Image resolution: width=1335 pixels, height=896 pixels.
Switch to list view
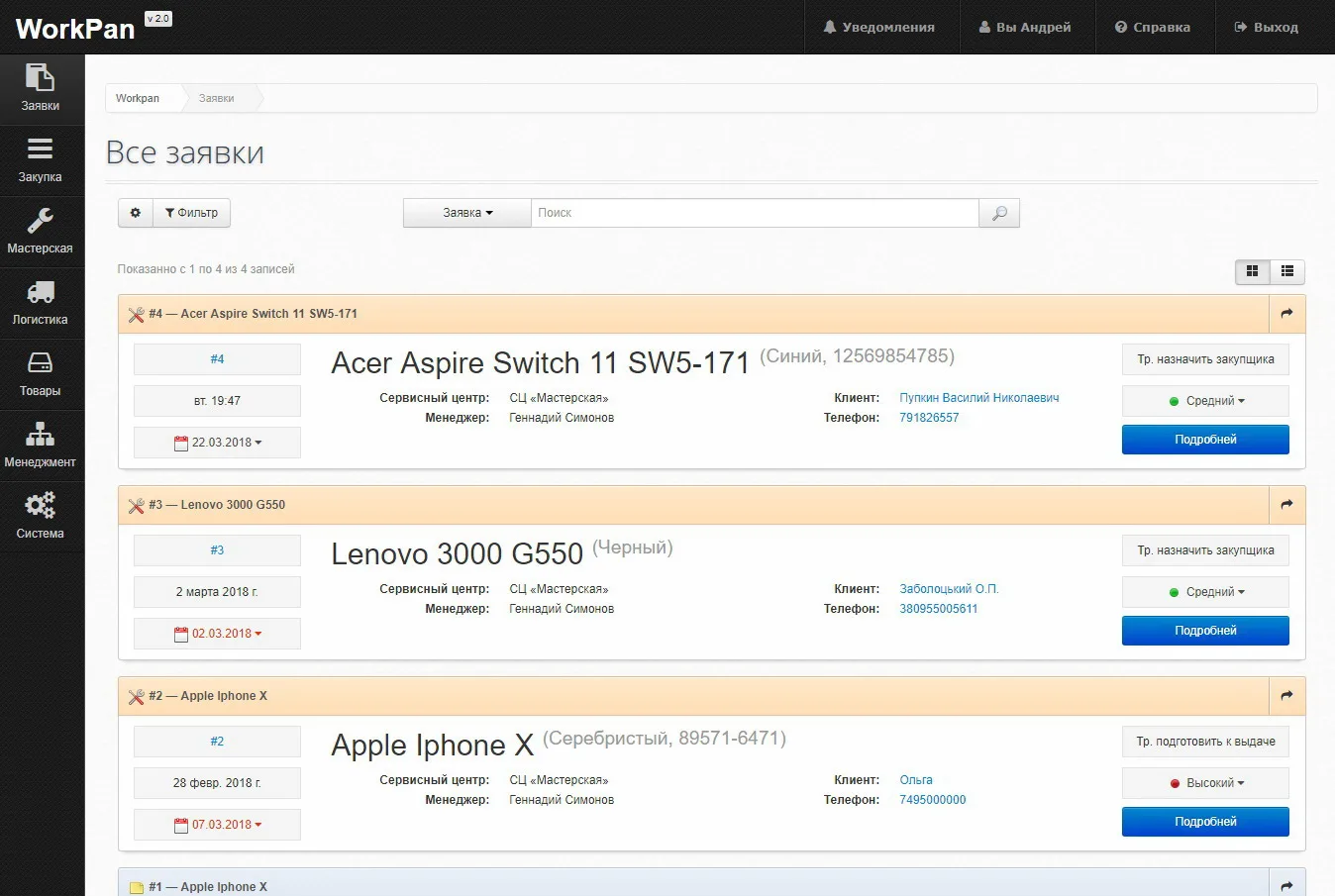[1287, 271]
